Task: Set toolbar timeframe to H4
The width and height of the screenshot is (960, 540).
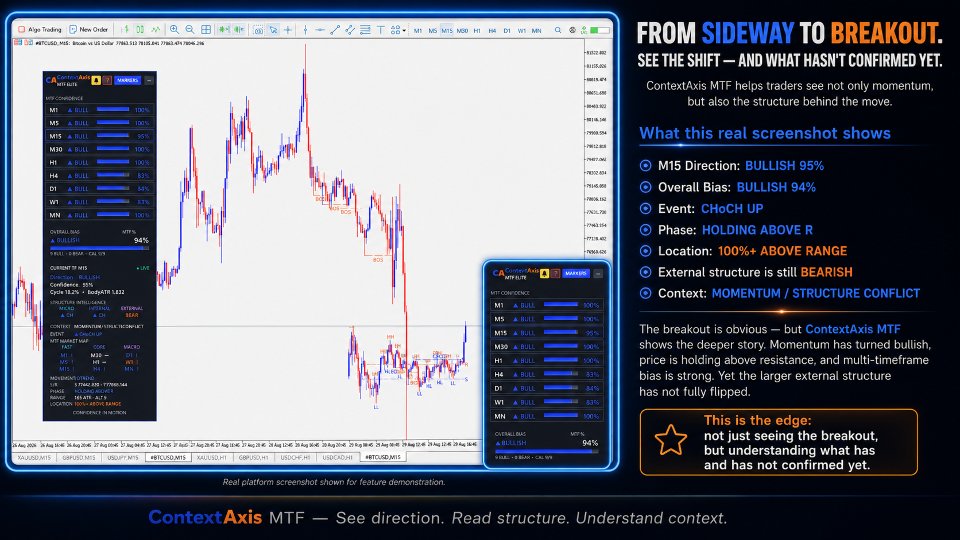Action: click(492, 30)
